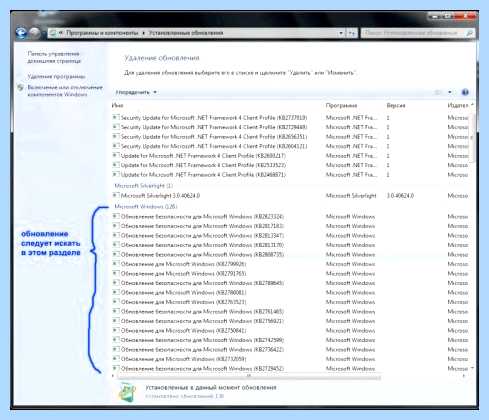The width and height of the screenshot is (489, 420).
Task: Refresh the address bar location
Action: point(352,33)
